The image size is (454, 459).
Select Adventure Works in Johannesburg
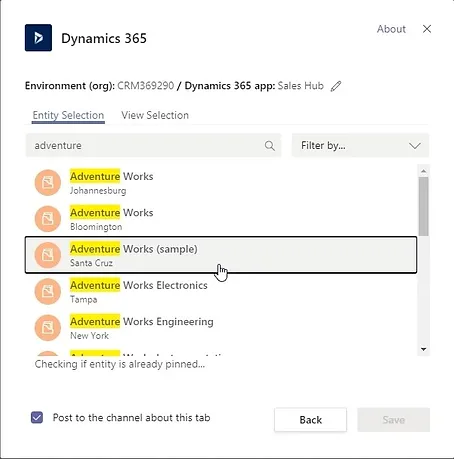(221, 183)
